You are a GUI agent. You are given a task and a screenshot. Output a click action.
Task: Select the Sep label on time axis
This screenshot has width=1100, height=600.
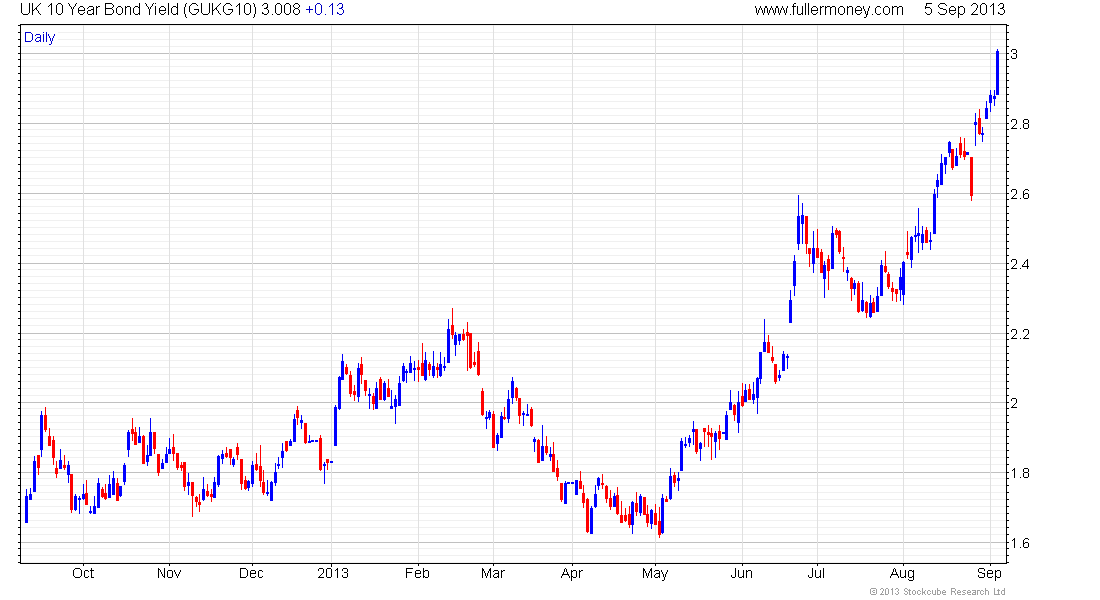point(989,573)
